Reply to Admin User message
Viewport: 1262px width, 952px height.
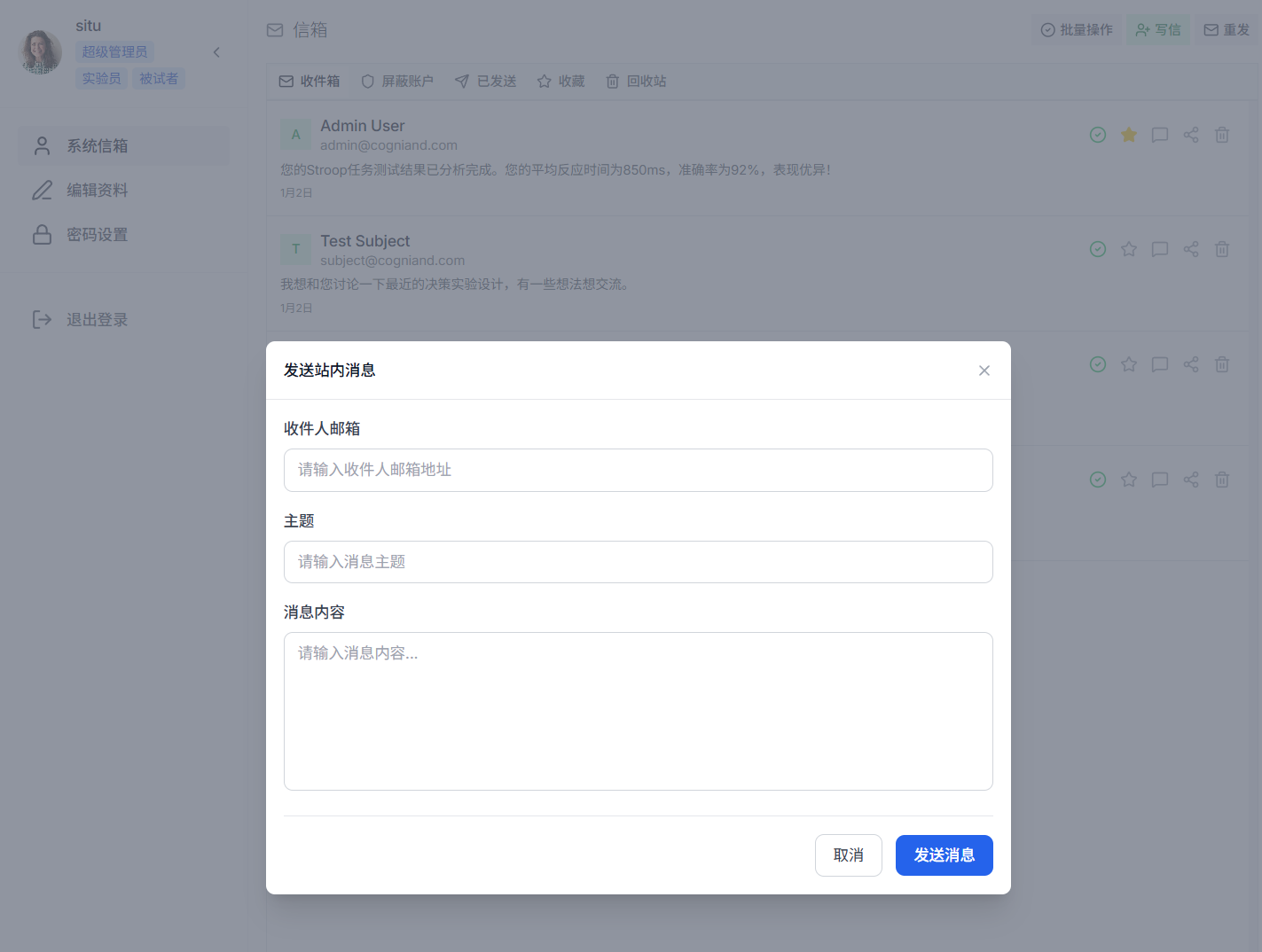(x=1160, y=135)
